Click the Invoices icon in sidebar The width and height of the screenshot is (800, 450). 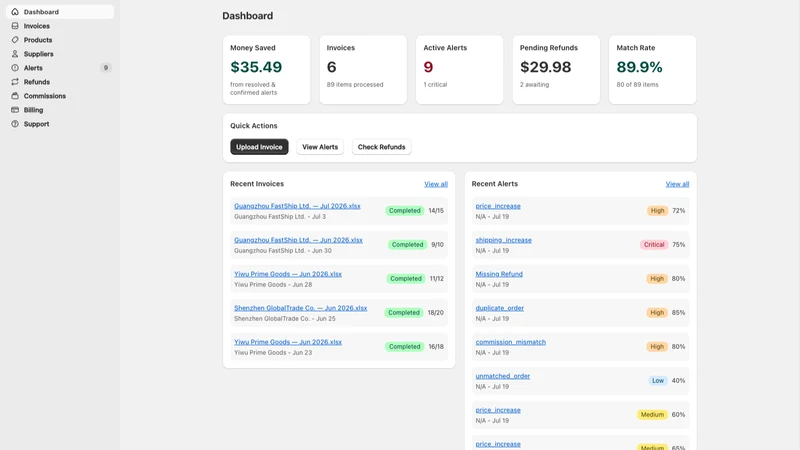(x=15, y=26)
